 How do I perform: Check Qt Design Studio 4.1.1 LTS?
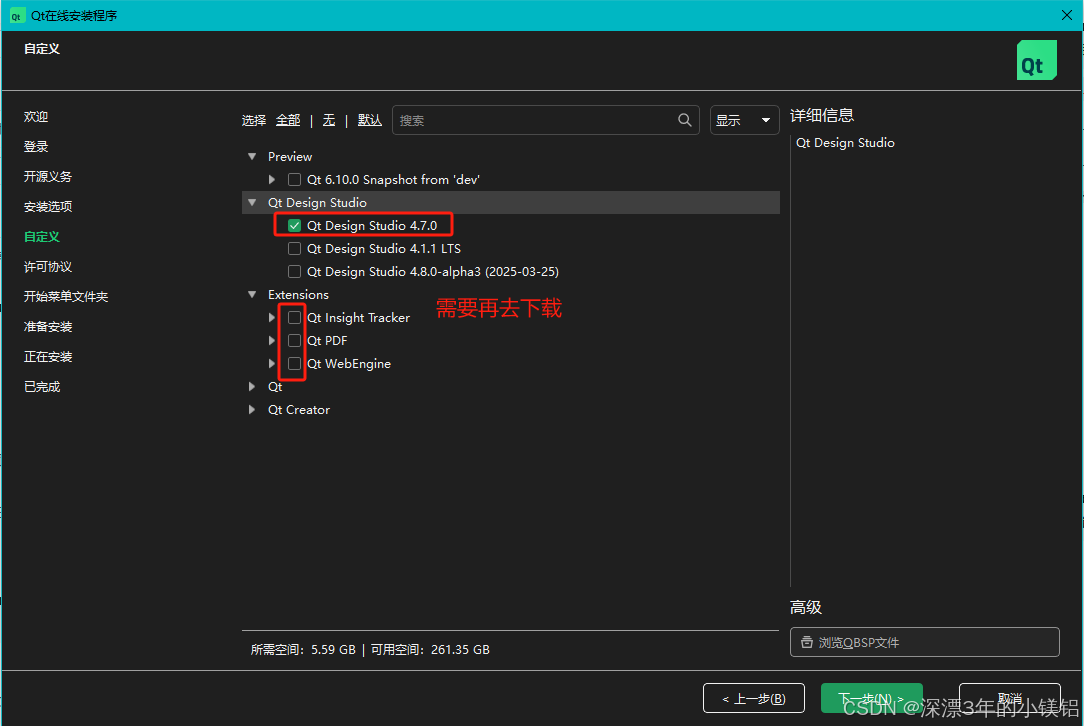point(295,249)
